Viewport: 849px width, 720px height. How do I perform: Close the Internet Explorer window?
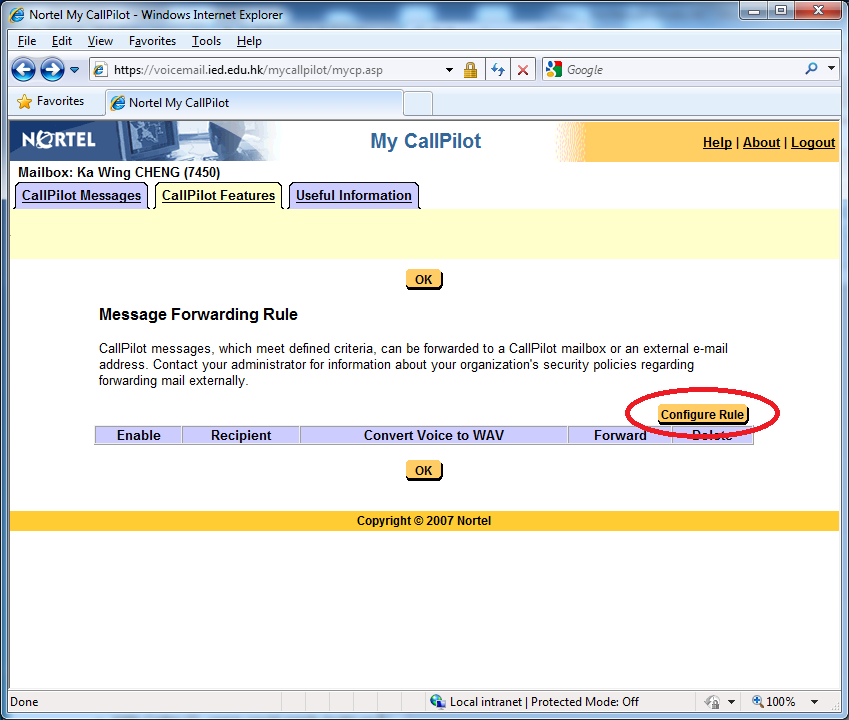click(818, 10)
